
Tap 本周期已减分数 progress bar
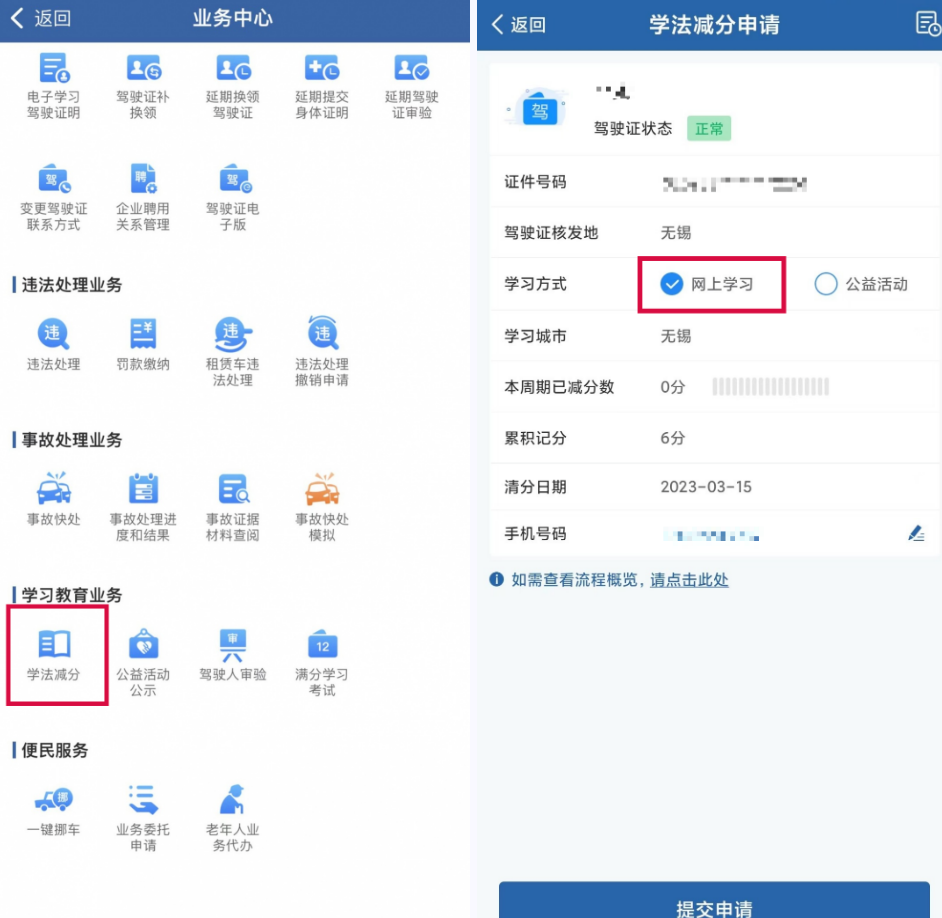coord(770,387)
